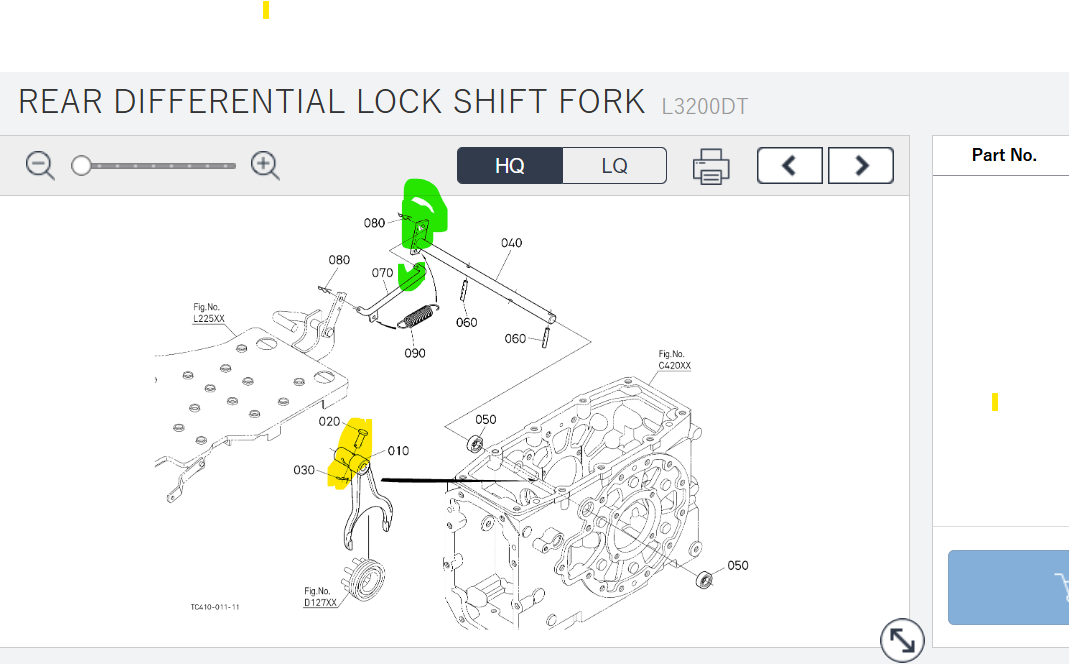Screen dimensions: 1069x664
Task: Click callout 020 above the shift fork
Action: coord(330,422)
